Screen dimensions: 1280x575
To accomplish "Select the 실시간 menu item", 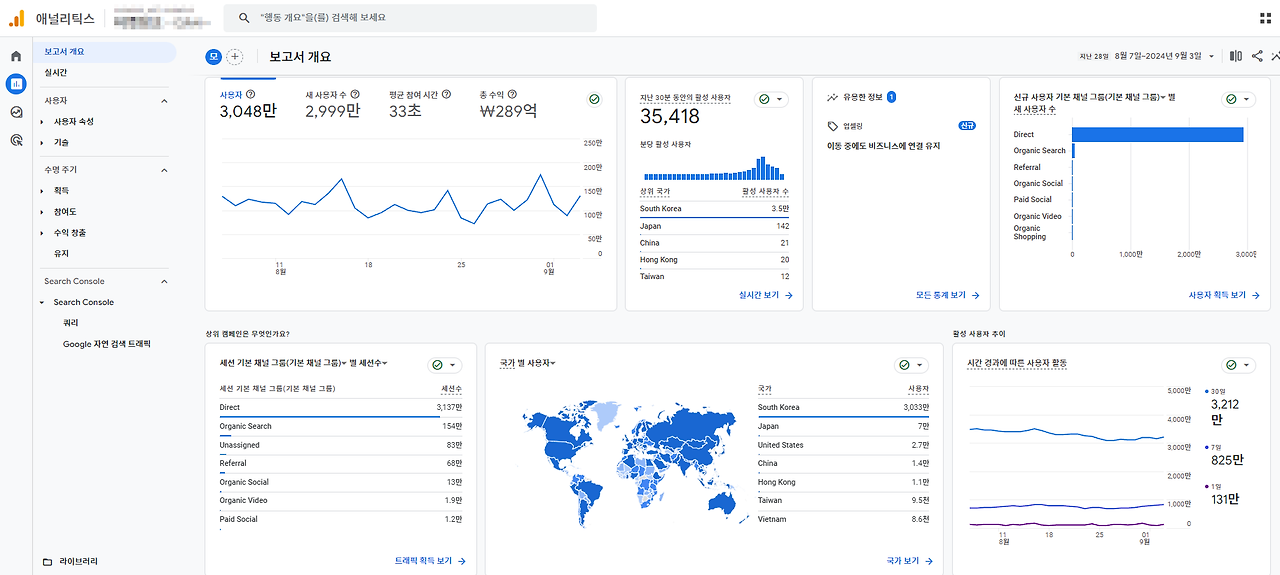I will point(56,72).
